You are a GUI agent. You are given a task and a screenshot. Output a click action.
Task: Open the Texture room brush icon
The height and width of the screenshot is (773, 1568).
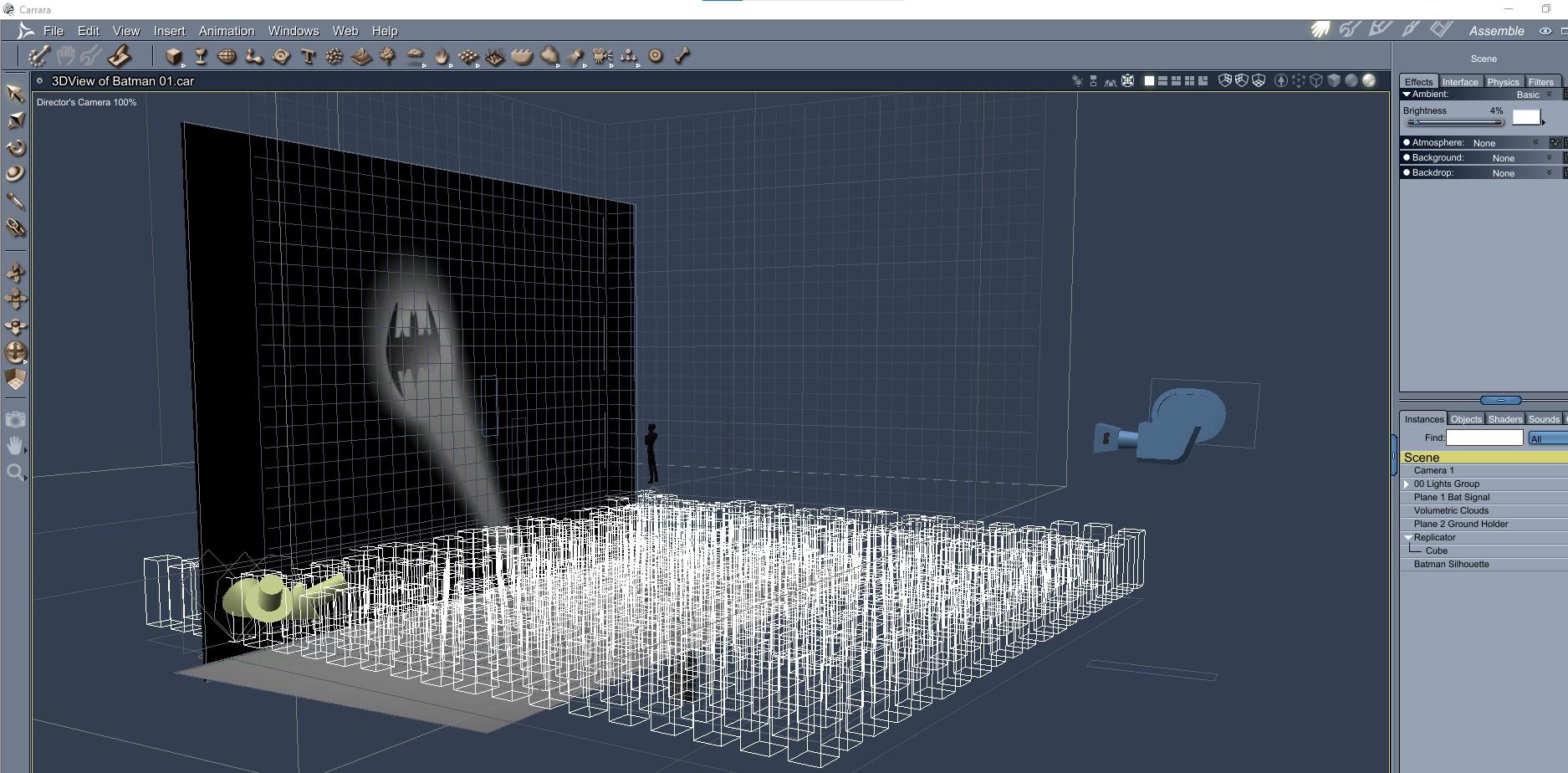pos(1411,30)
